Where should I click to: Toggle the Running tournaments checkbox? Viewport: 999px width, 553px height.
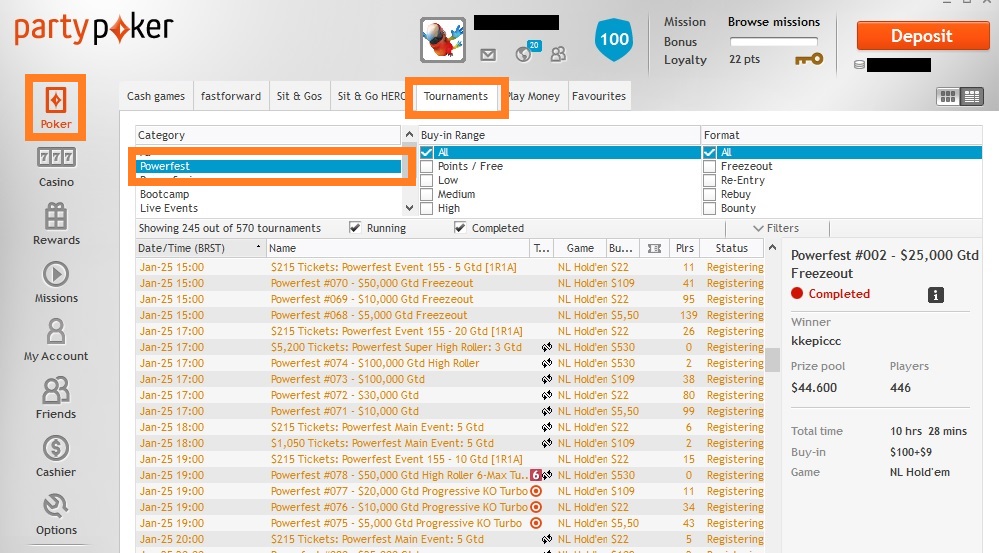coord(355,227)
